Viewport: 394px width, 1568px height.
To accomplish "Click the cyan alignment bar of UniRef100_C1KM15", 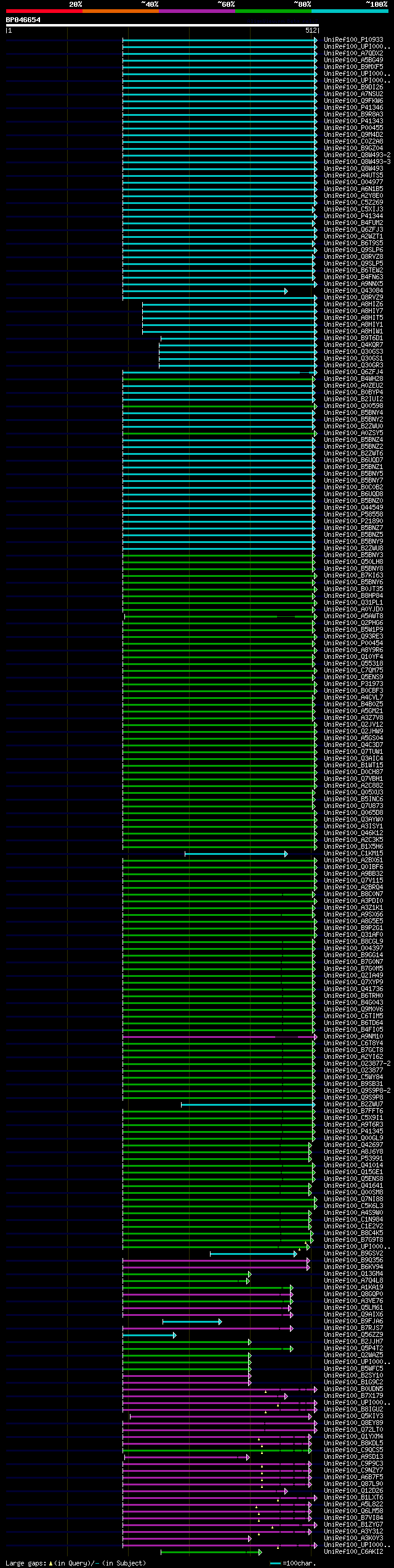I will [236, 854].
